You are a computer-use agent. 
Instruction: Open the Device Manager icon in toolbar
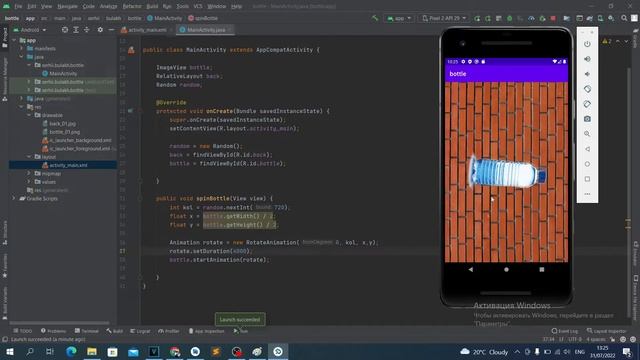coord(600,18)
